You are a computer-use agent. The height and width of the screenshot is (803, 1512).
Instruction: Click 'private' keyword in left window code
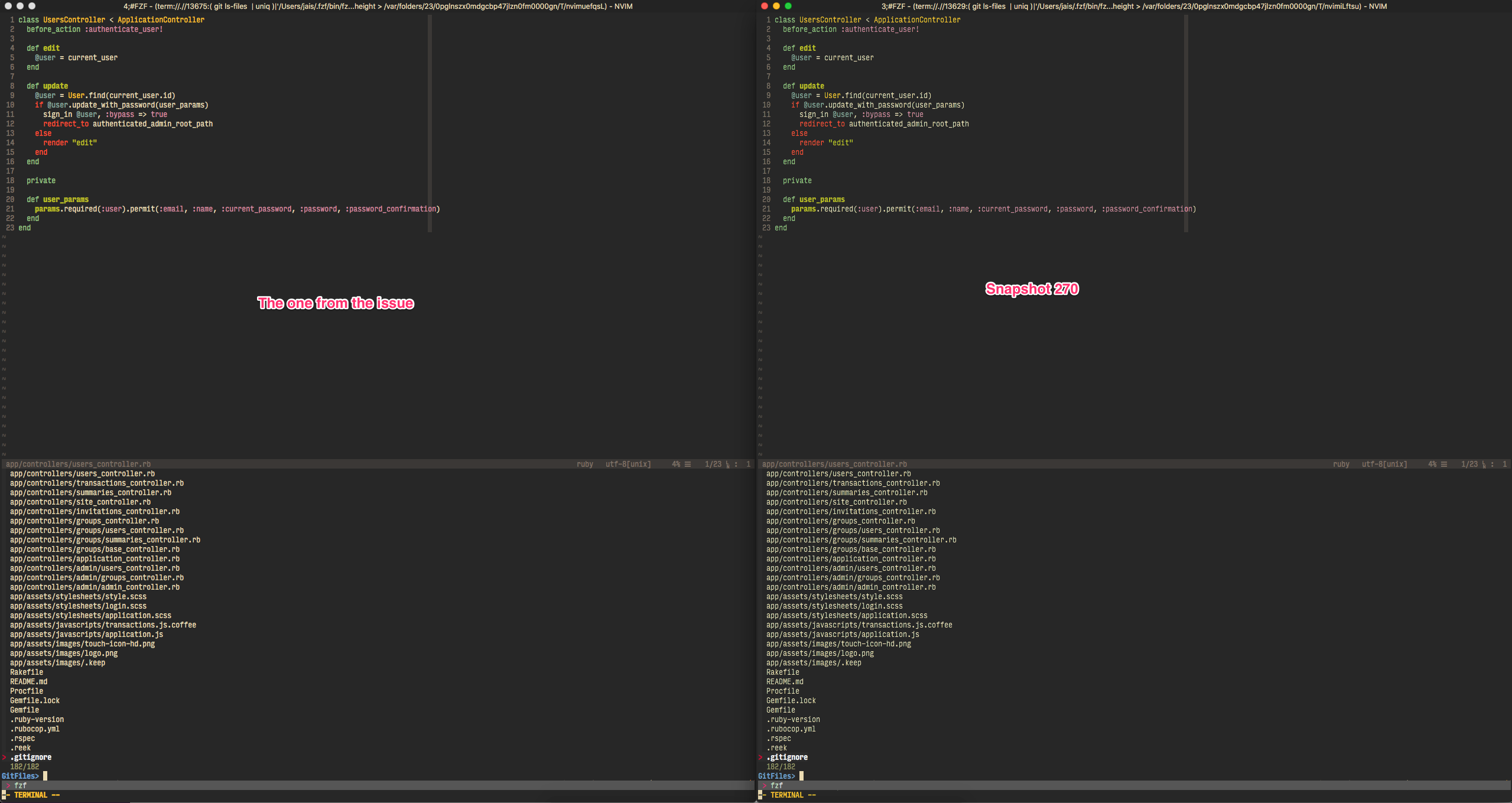pyautogui.click(x=41, y=180)
